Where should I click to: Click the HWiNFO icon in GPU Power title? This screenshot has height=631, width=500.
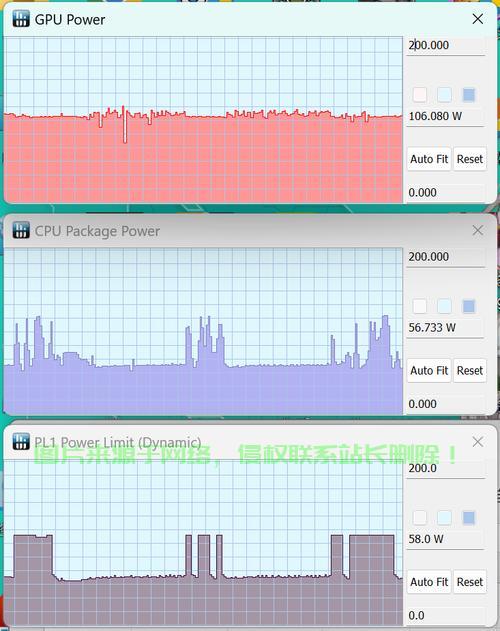click(x=21, y=19)
